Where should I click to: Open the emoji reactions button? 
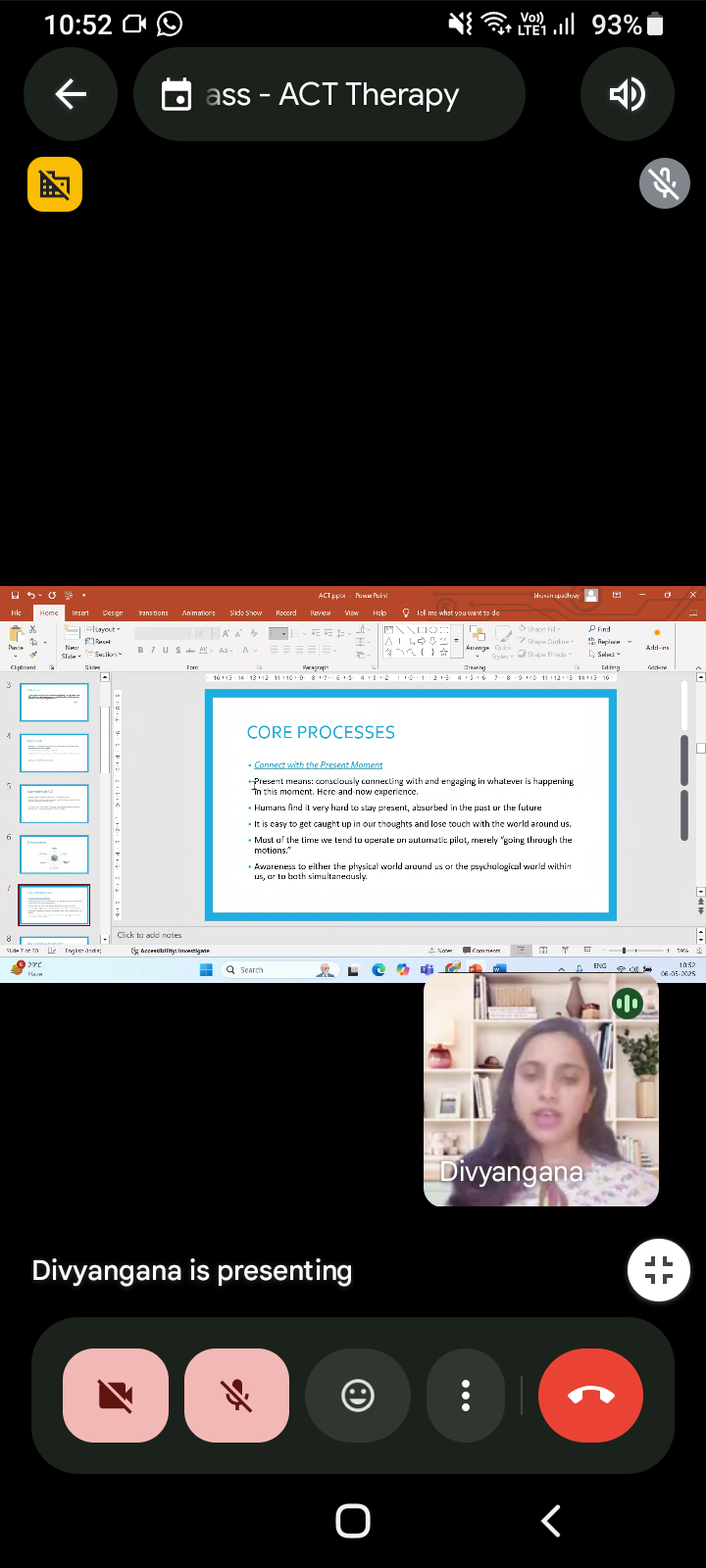coord(358,1395)
